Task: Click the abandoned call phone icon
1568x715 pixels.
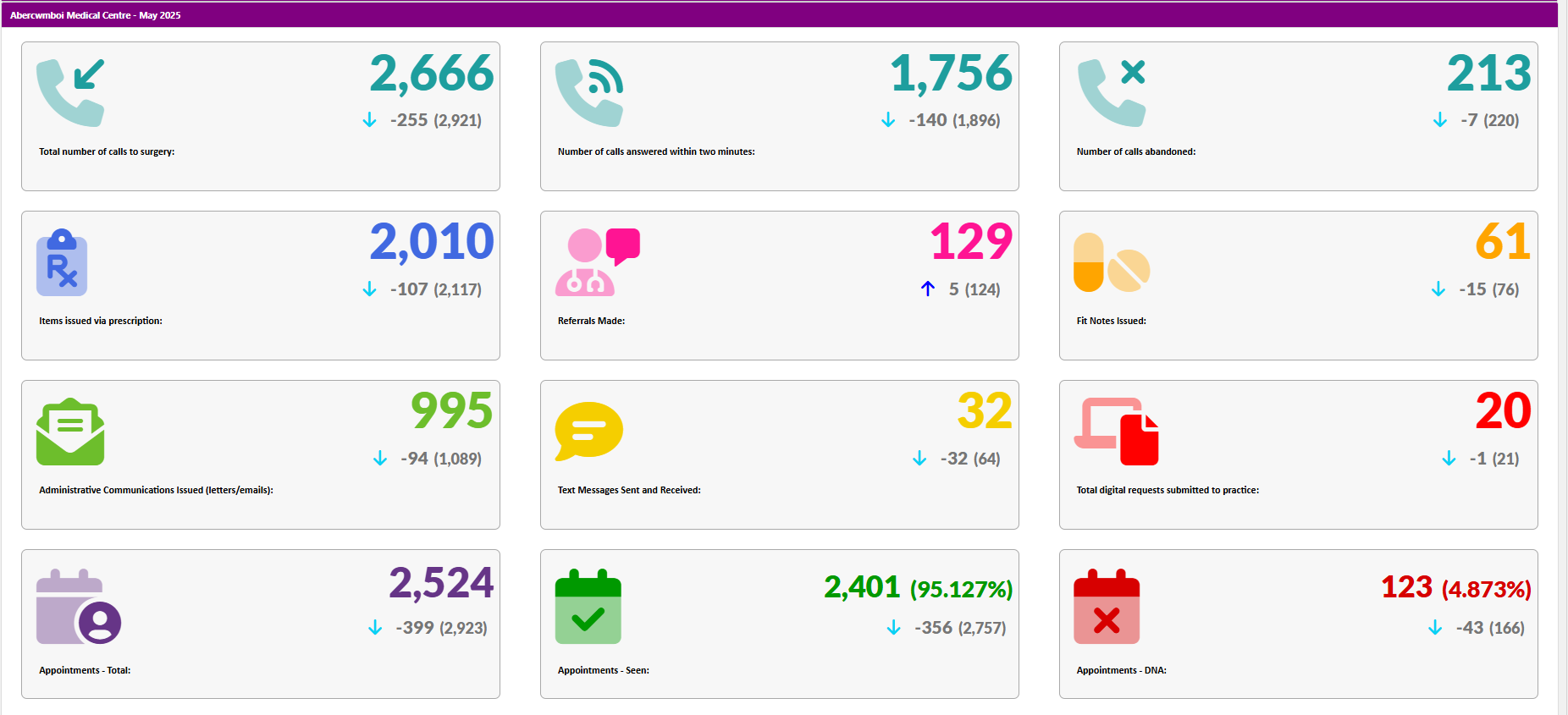Action: [1112, 92]
